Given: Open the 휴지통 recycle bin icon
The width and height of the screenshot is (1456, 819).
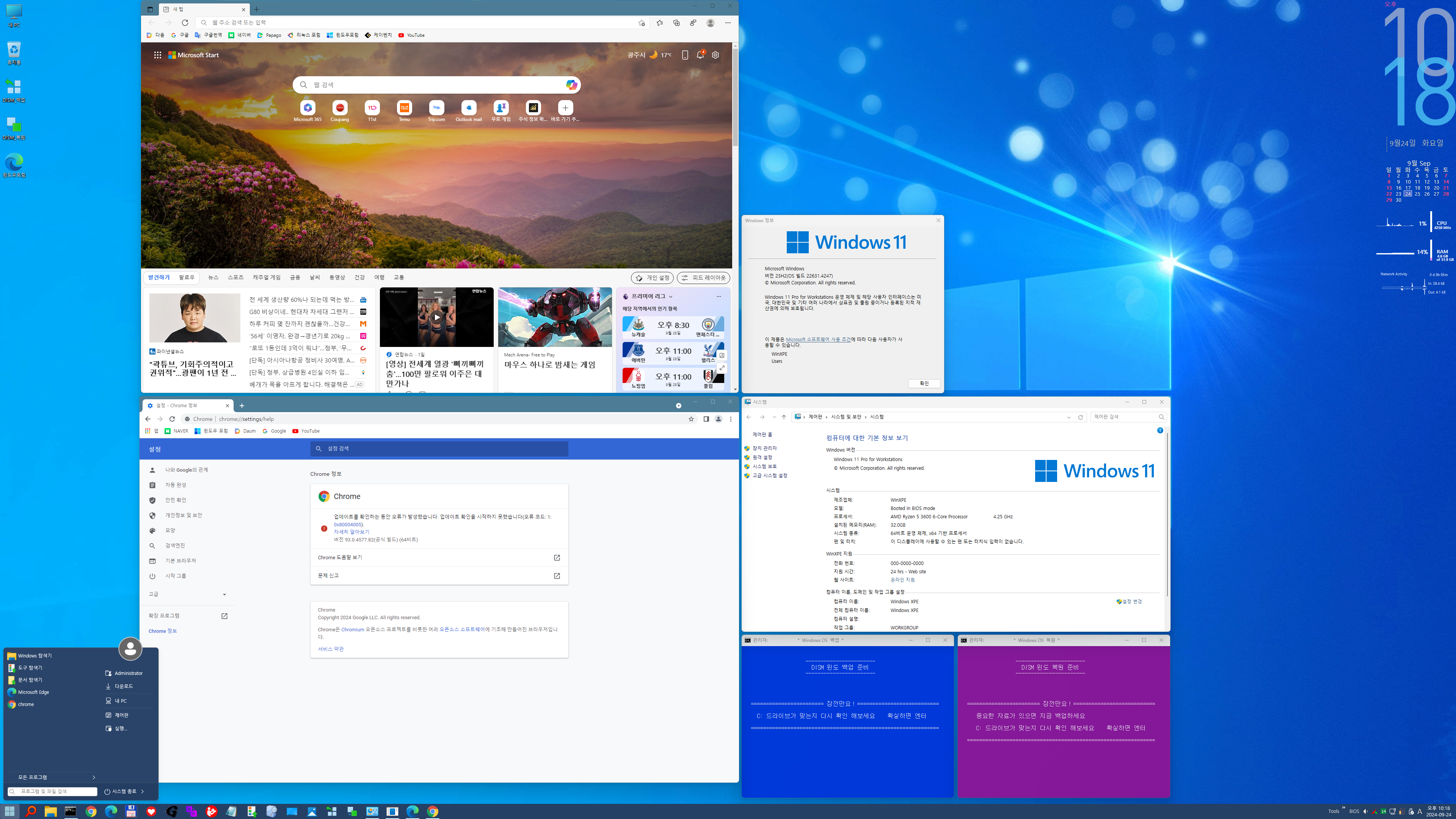Looking at the screenshot, I should [14, 53].
